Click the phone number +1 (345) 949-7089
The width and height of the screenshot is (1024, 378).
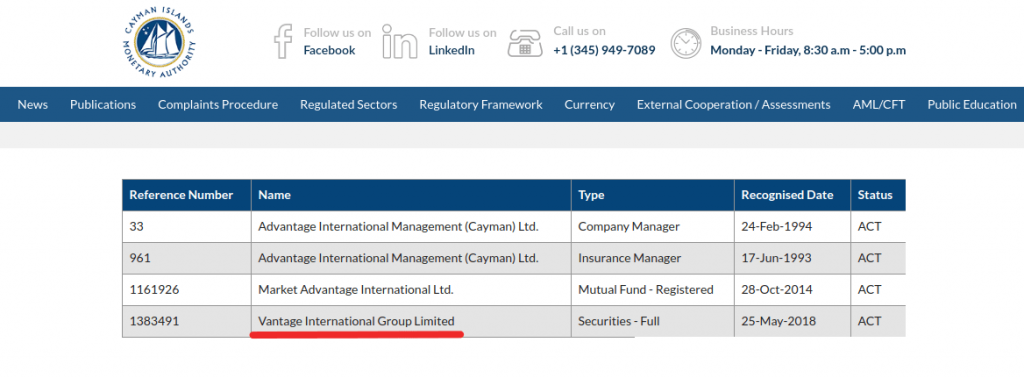coord(604,50)
